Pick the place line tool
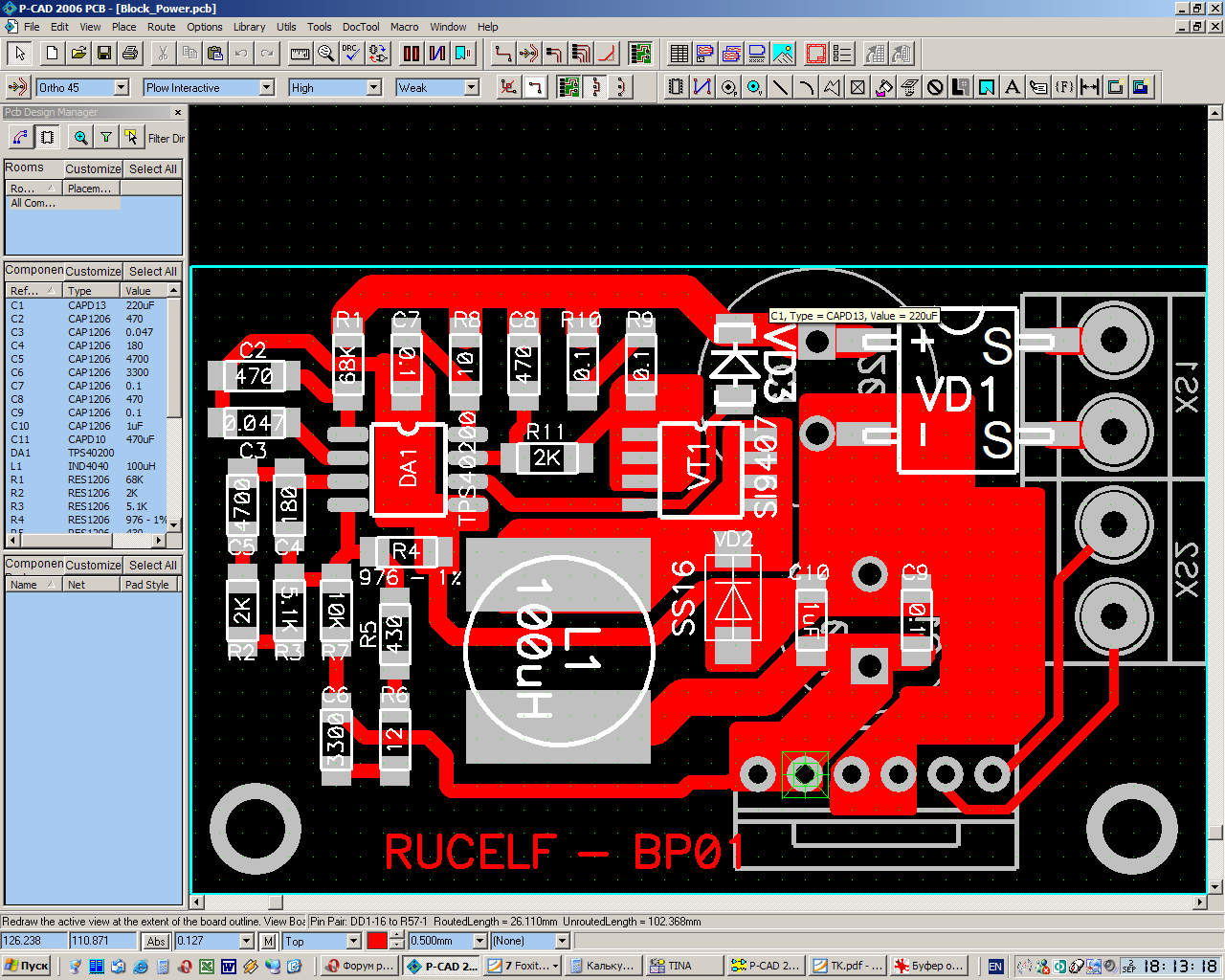 pos(780,87)
